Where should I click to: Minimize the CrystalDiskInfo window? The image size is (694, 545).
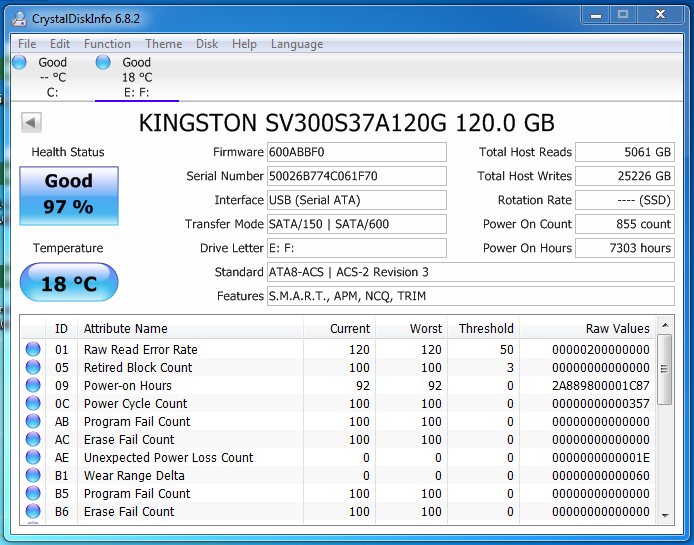(x=596, y=15)
